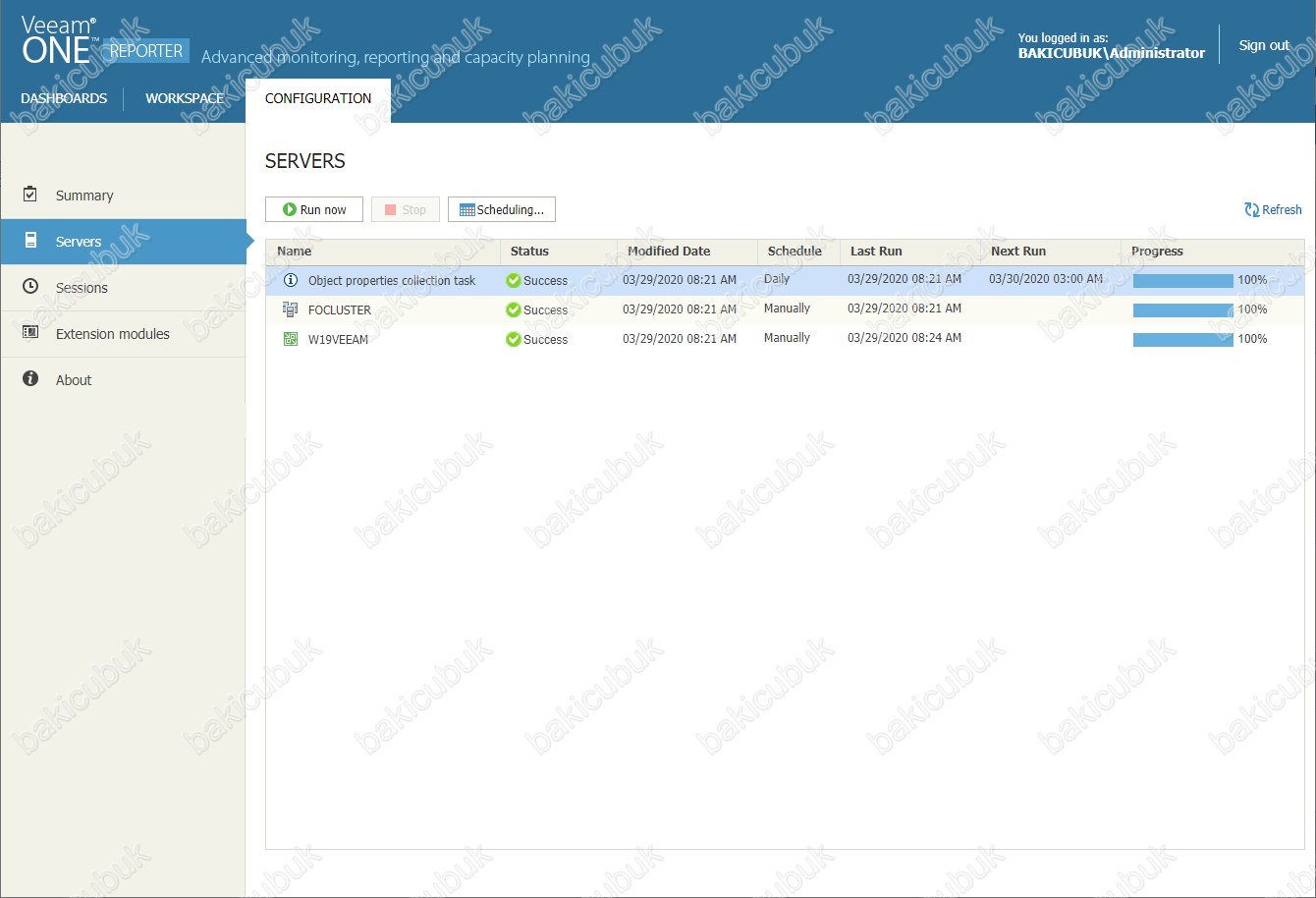Refresh the servers list
This screenshot has height=898, width=1316.
coord(1273,209)
